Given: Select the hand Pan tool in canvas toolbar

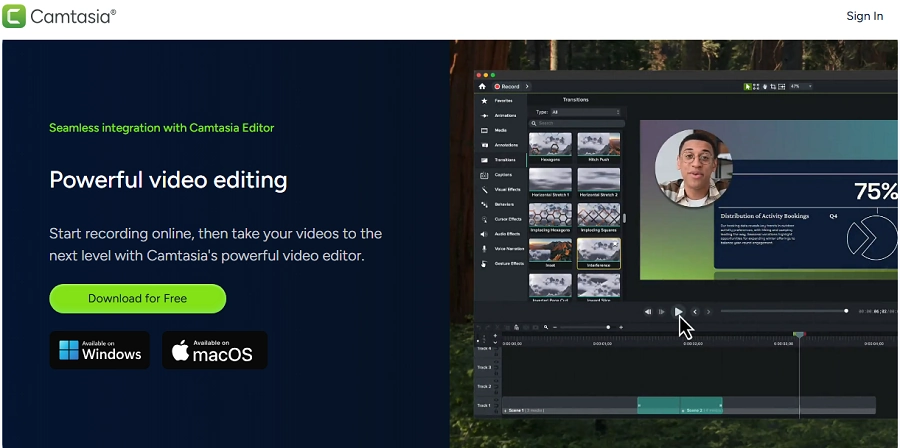Looking at the screenshot, I should (x=765, y=87).
